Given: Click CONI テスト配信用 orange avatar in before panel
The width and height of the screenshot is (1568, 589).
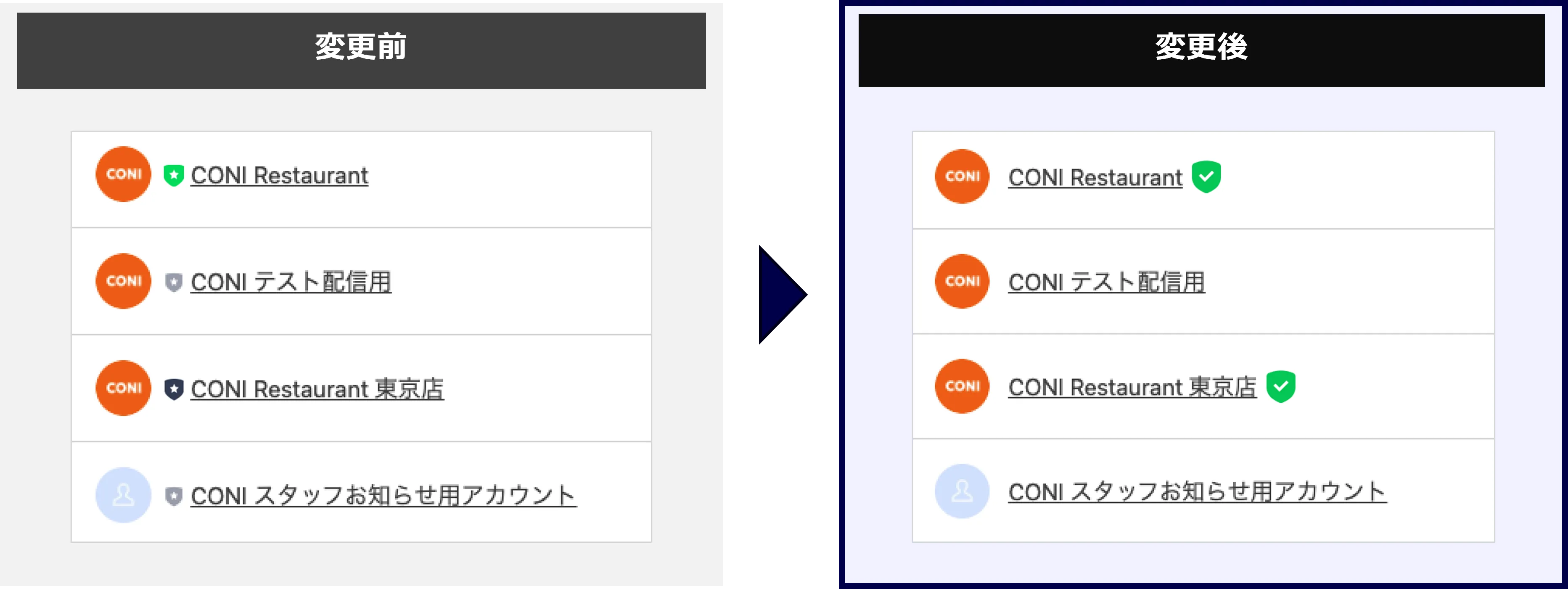Looking at the screenshot, I should pos(124,281).
